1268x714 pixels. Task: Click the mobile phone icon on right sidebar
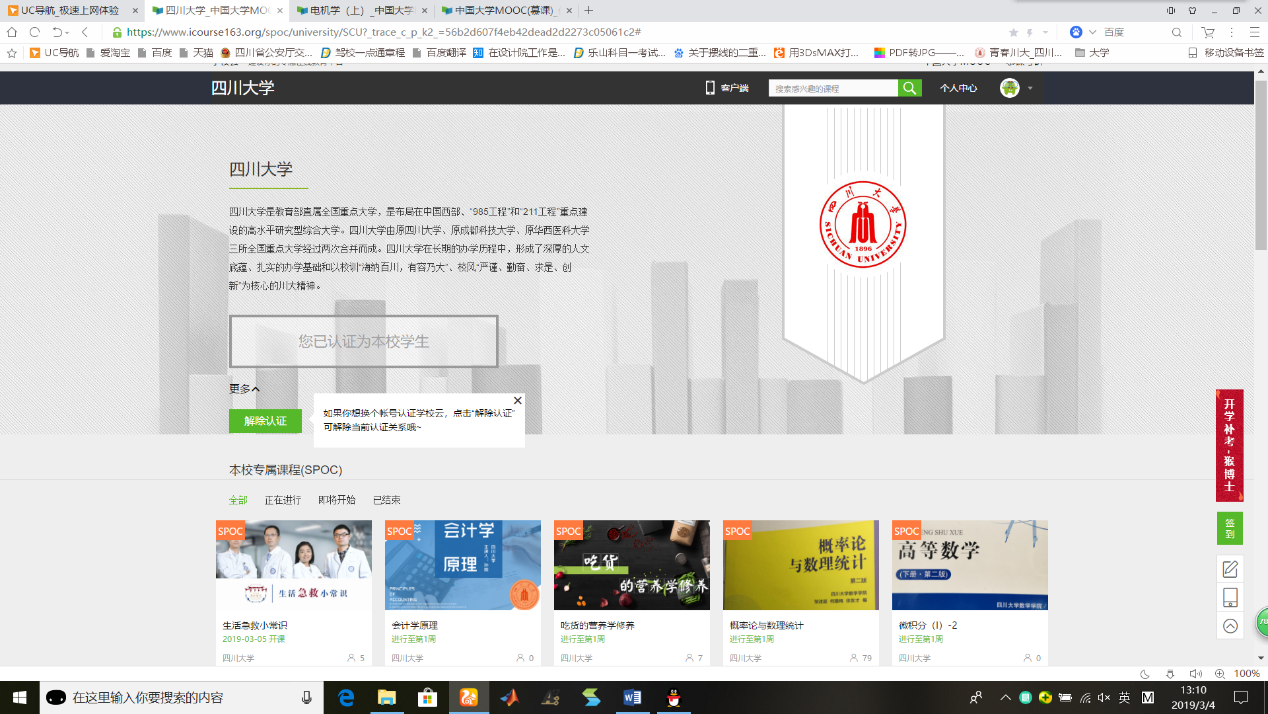(x=1230, y=597)
